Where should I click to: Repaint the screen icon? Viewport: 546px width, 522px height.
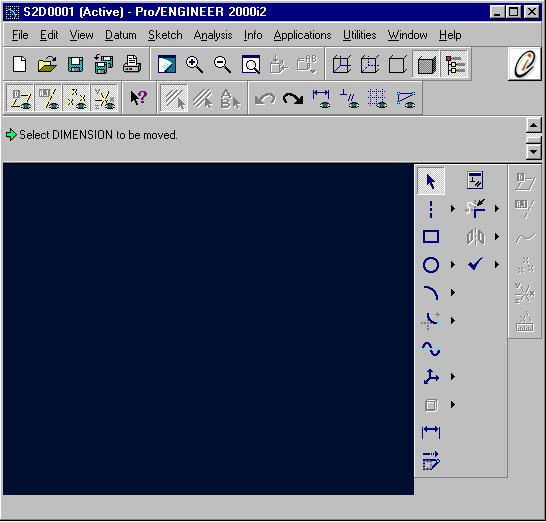166,64
